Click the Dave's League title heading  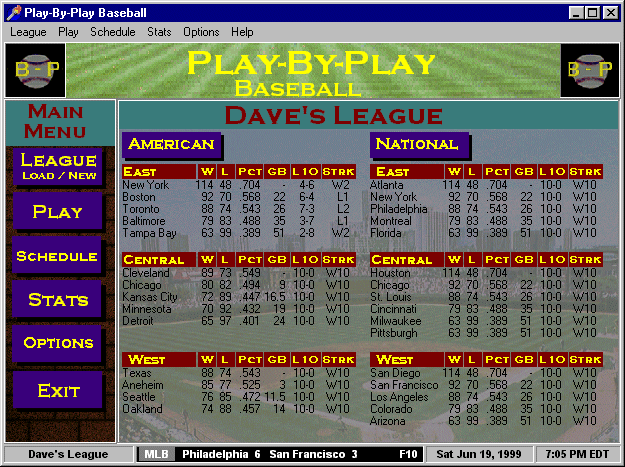334,115
